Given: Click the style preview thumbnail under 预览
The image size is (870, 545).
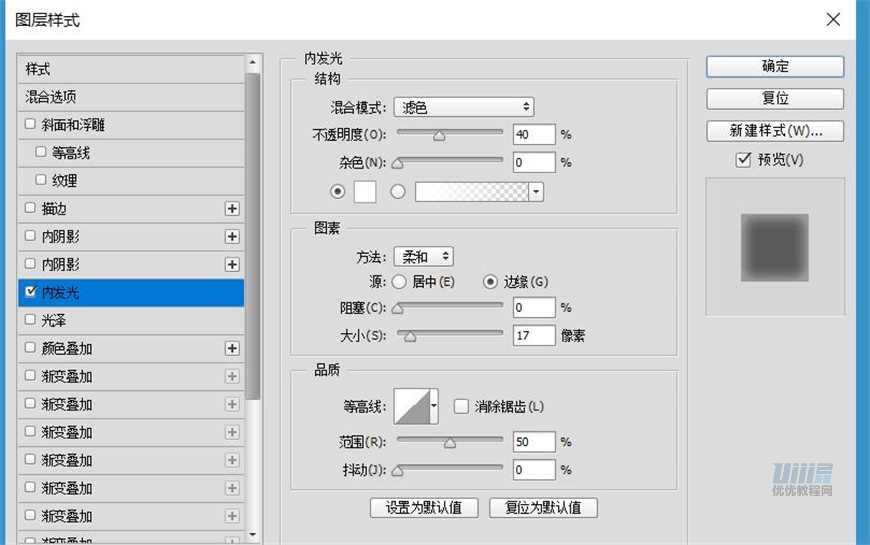Looking at the screenshot, I should pyautogui.click(x=775, y=248).
